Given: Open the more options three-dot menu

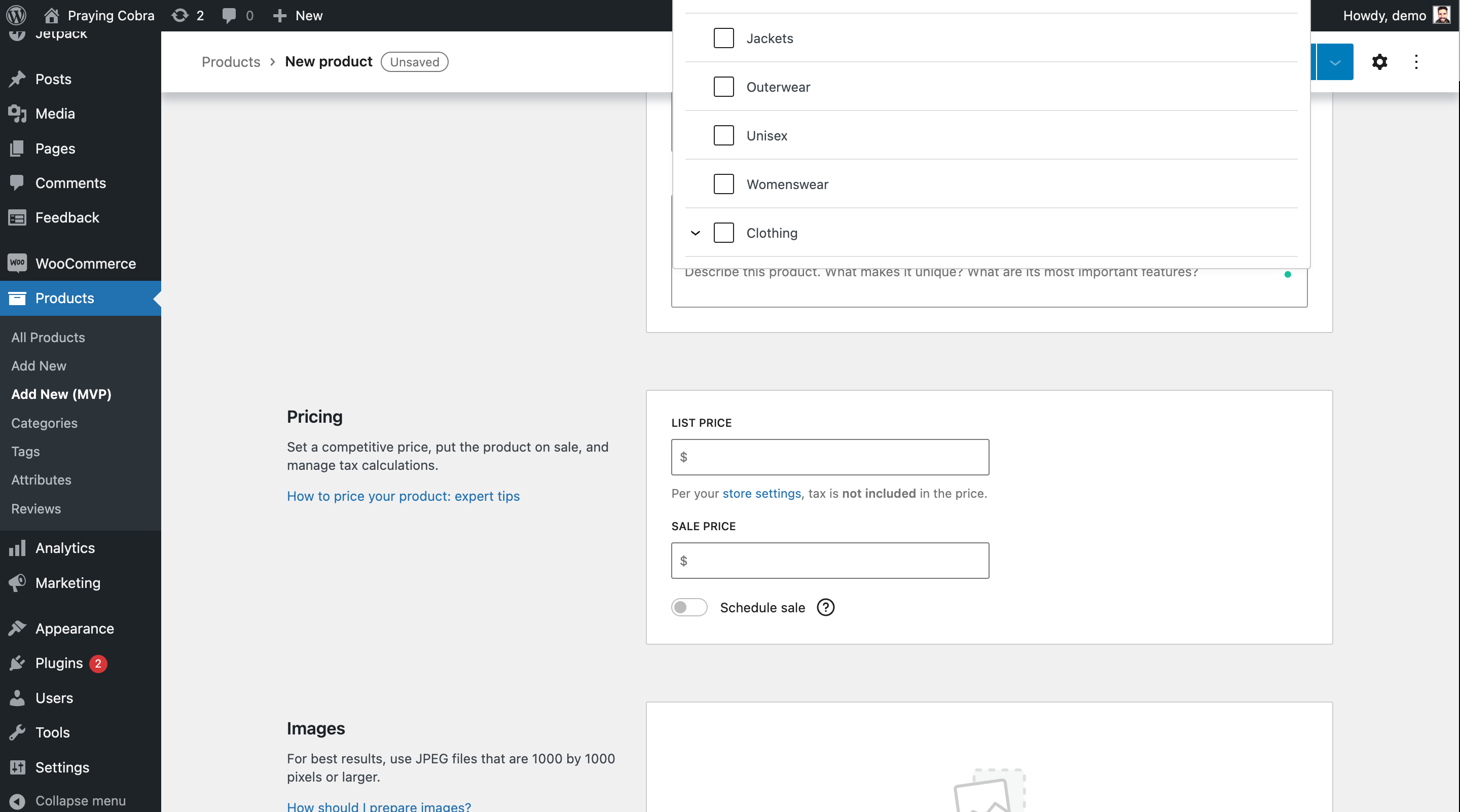Looking at the screenshot, I should pos(1416,62).
